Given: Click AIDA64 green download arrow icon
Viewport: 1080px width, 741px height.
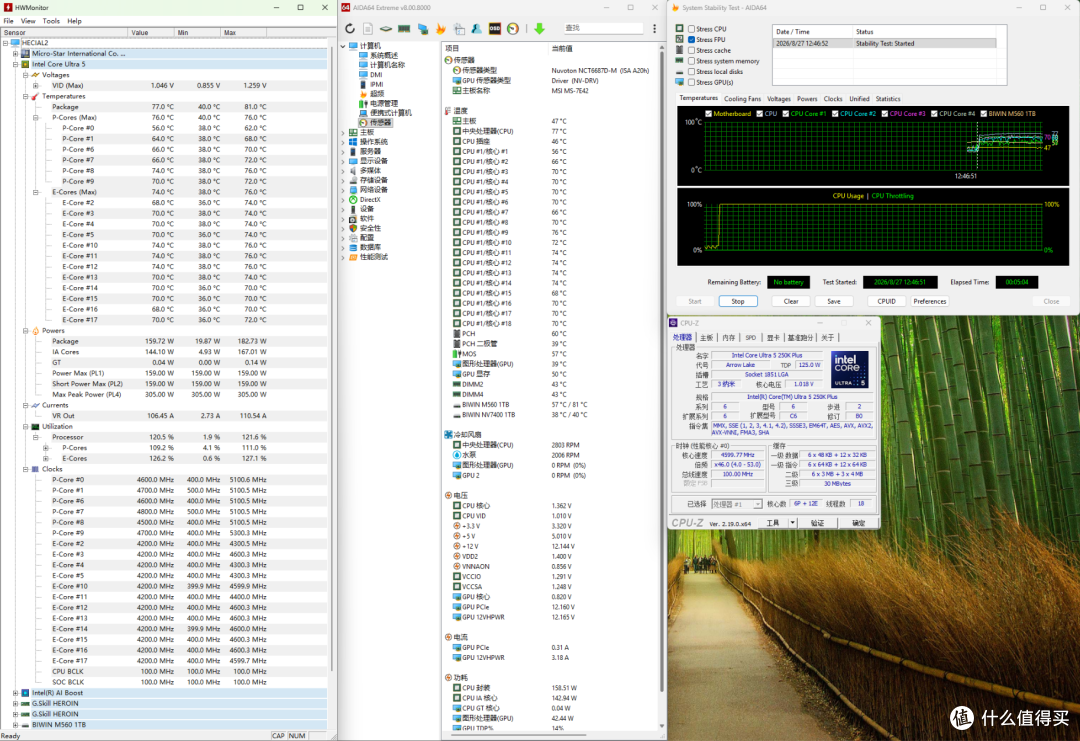Looking at the screenshot, I should coord(539,28).
